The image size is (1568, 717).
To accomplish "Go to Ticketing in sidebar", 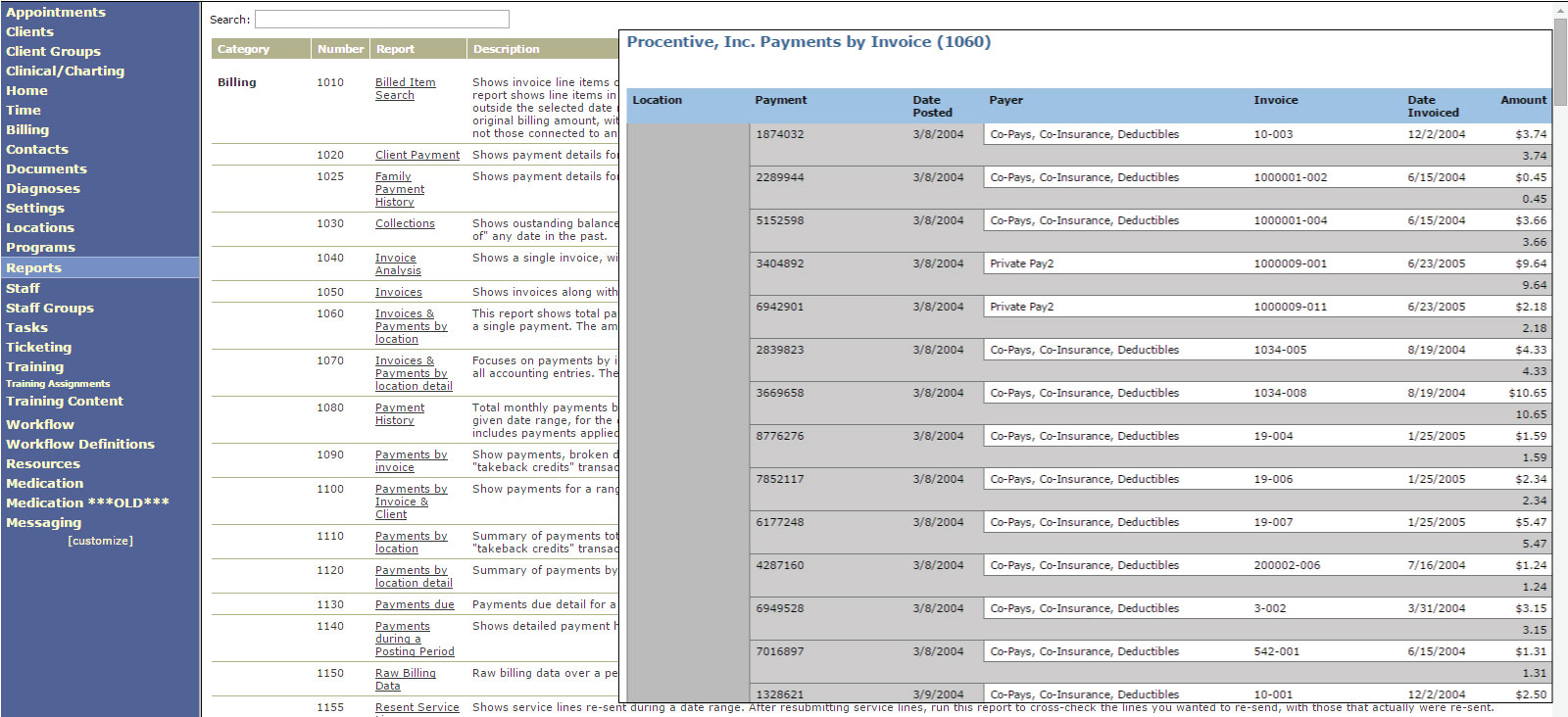I will click(38, 347).
